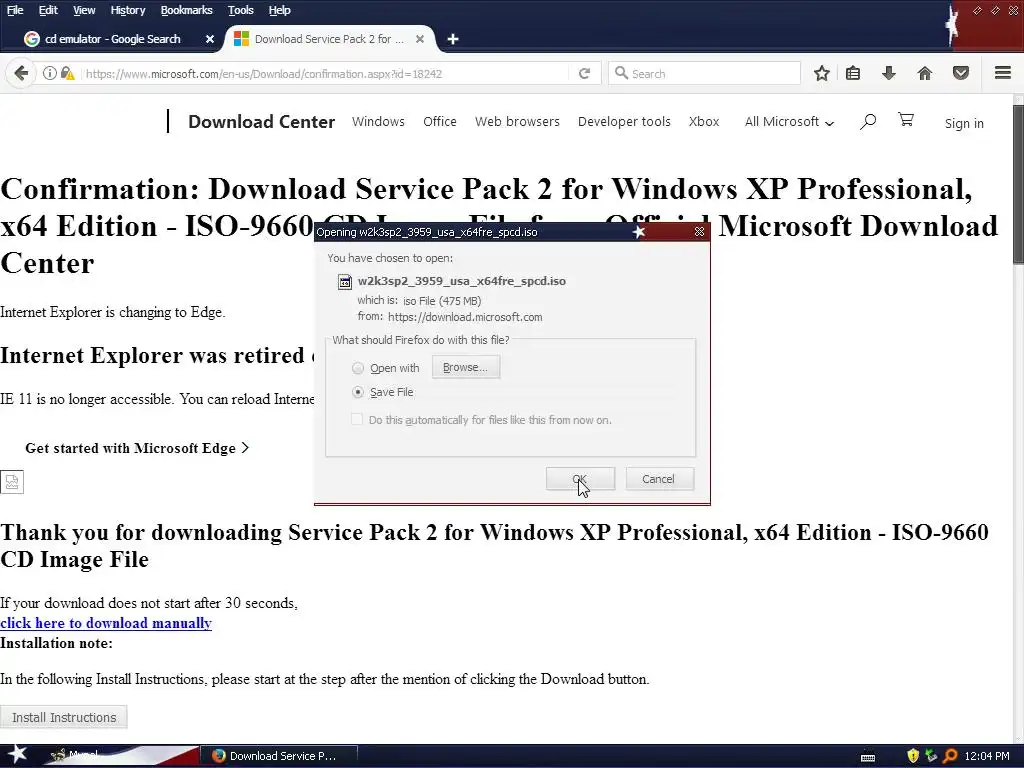Select the Open with radio button

point(358,368)
